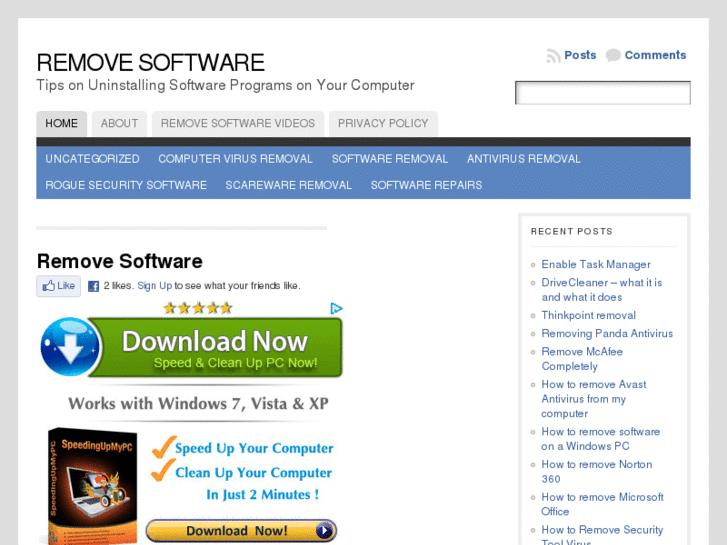Click the RSS feed icon beside Posts
This screenshot has width=727, height=545.
[553, 56]
